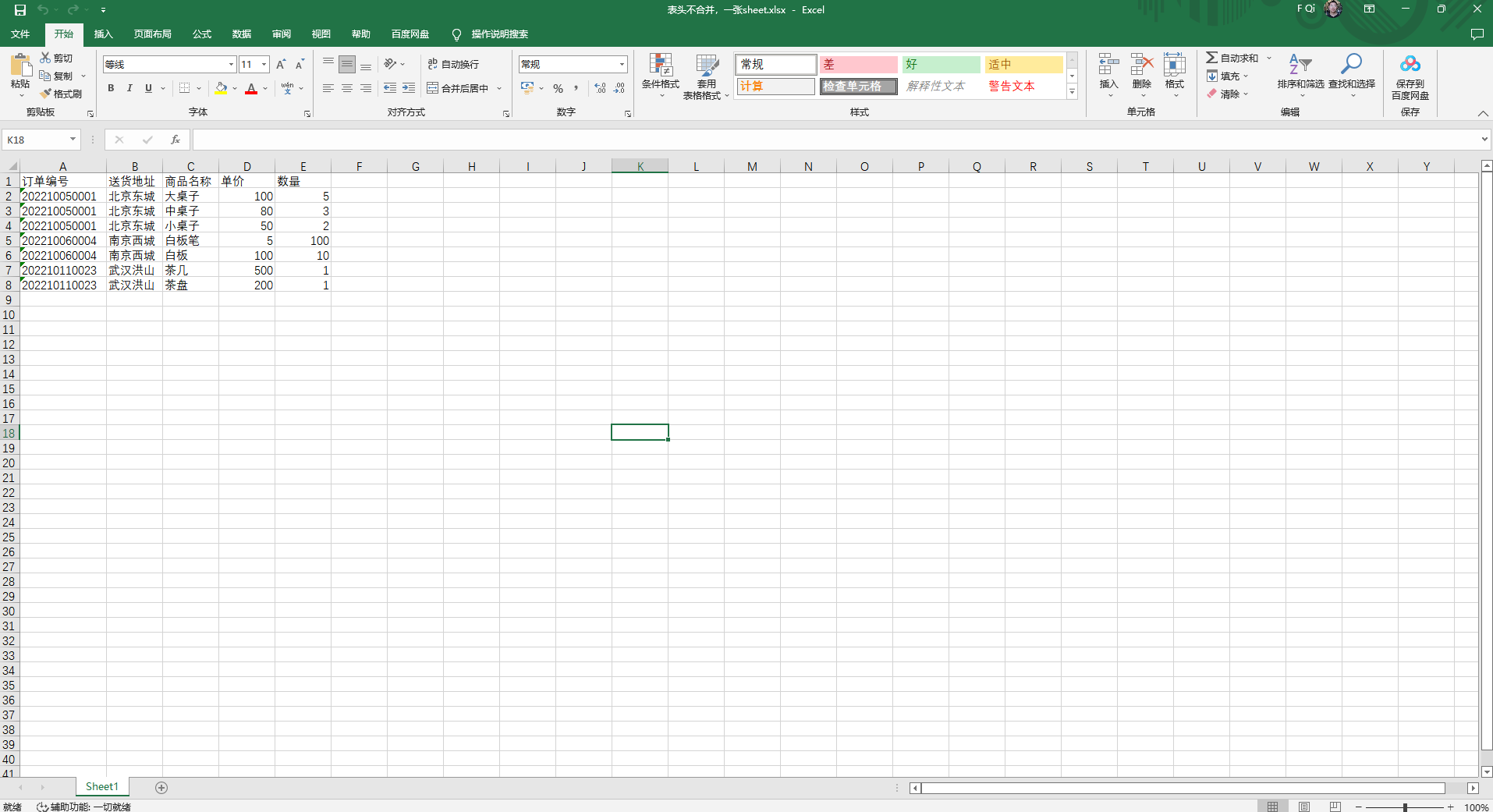Toggle center horizontal alignment
Viewport: 1493px width, 812px height.
point(347,88)
